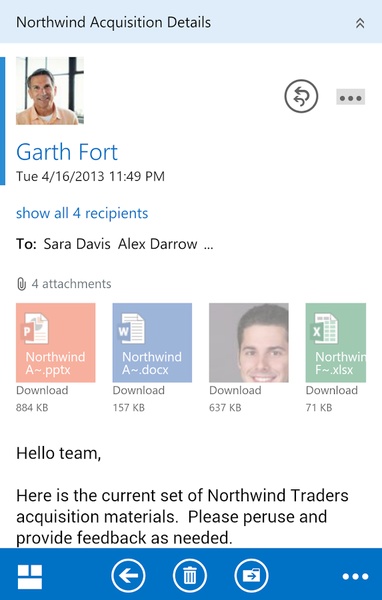
Task: Select recipient Sara Davis
Action: [x=77, y=244]
